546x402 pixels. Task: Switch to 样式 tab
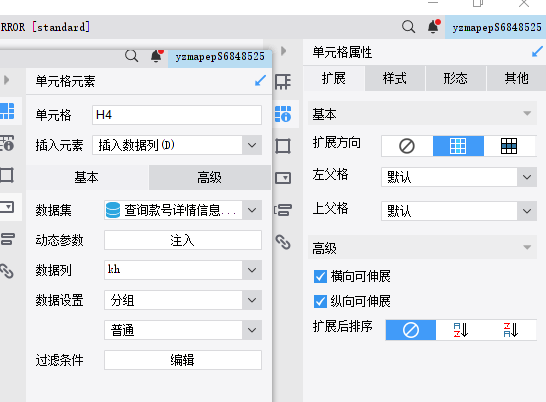395,78
